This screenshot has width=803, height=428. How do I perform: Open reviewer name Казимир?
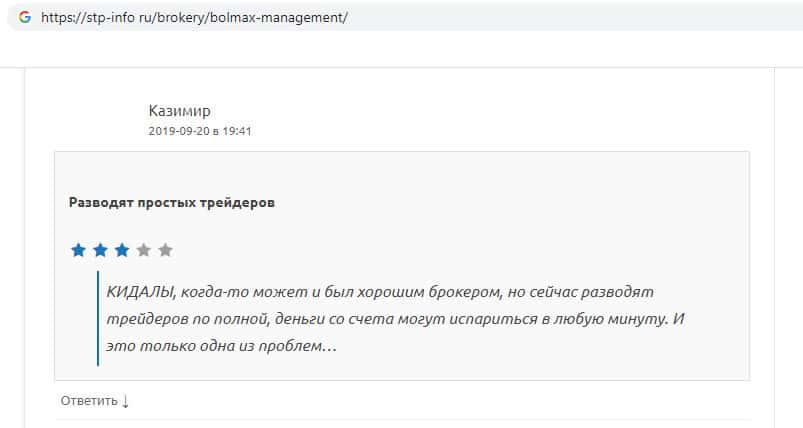tap(179, 111)
